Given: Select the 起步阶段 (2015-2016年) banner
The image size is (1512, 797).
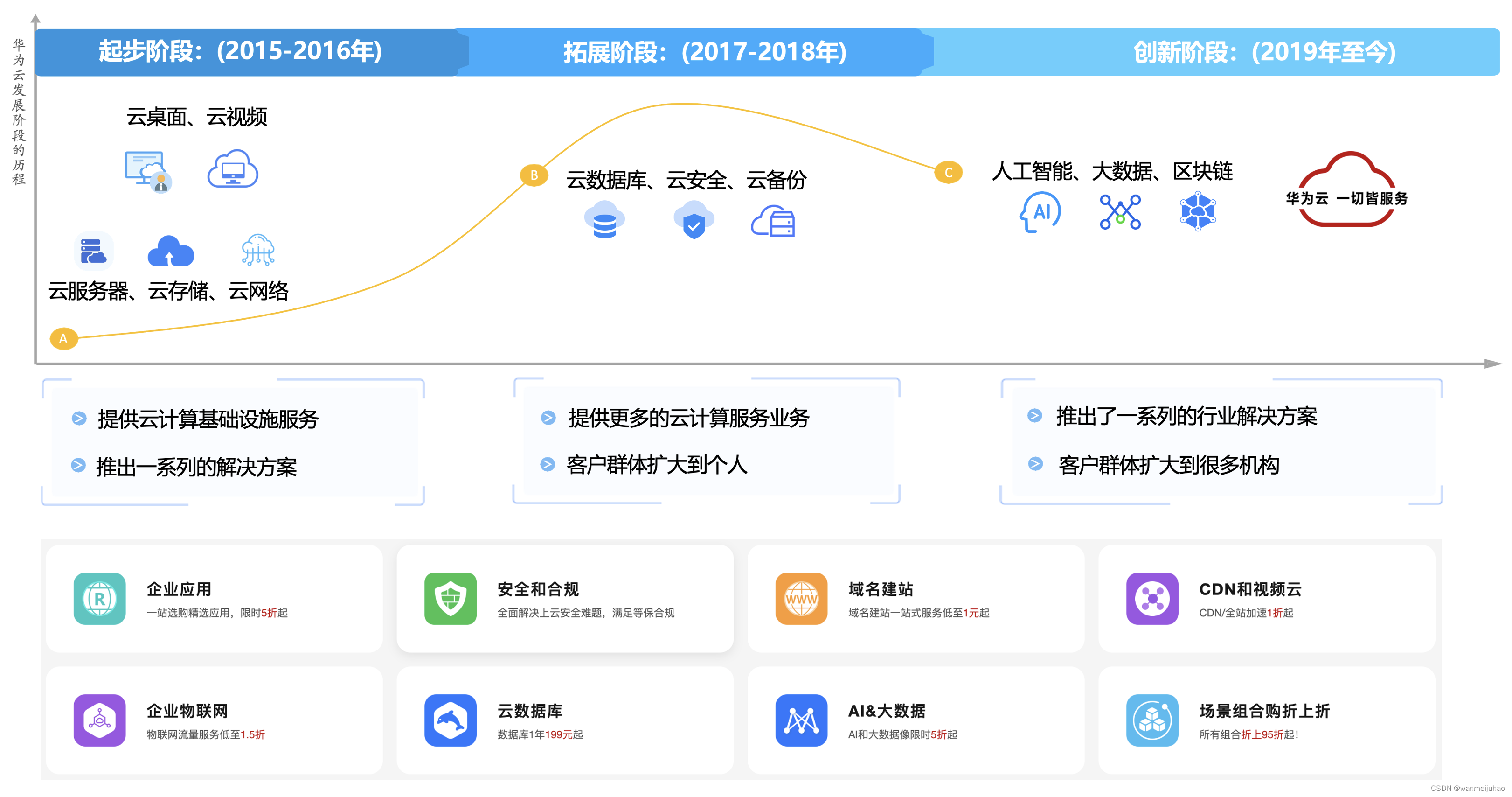Looking at the screenshot, I should click(x=251, y=52).
